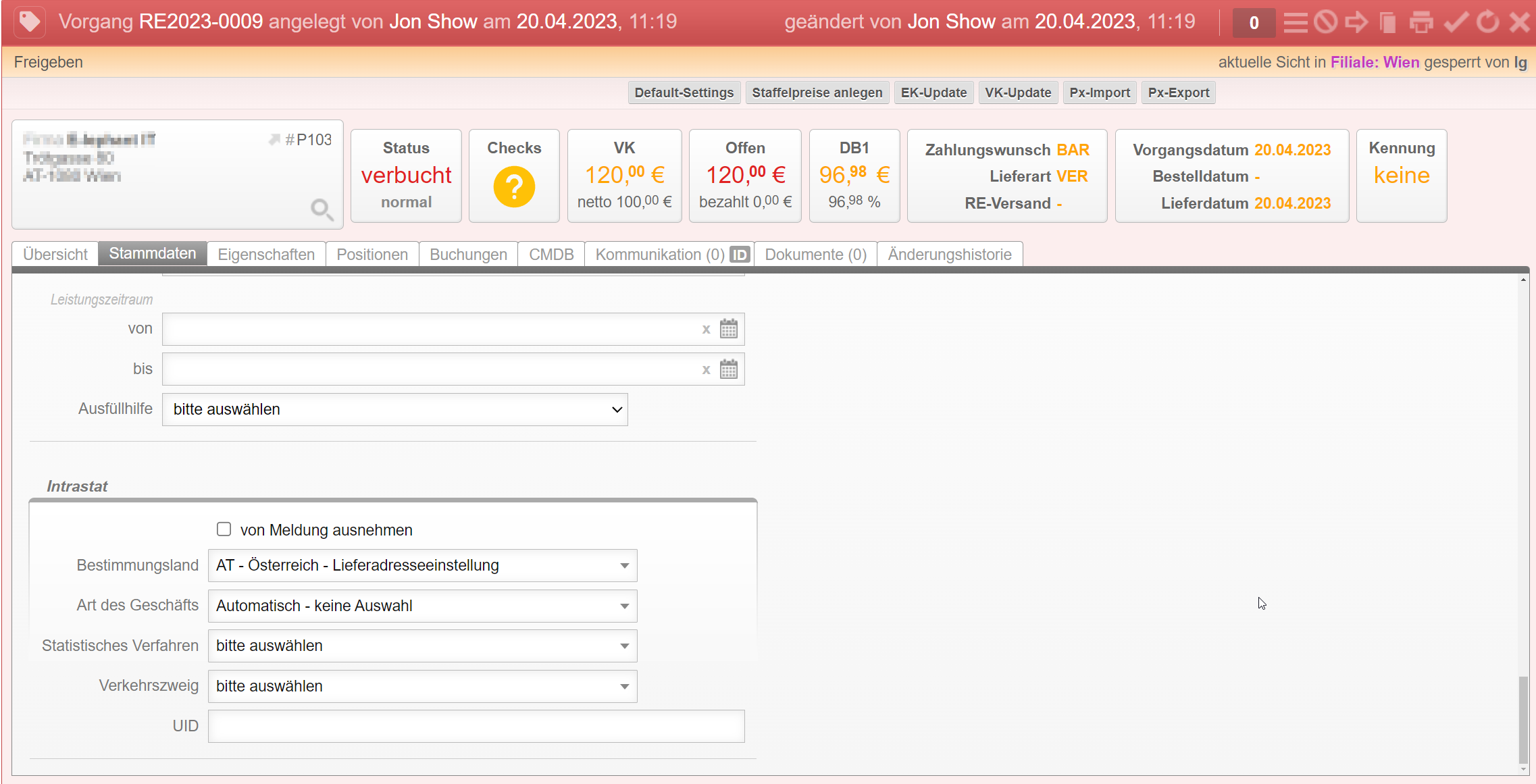Click the scrollbar up arrow
This screenshot has width=1536, height=784.
[x=1523, y=280]
